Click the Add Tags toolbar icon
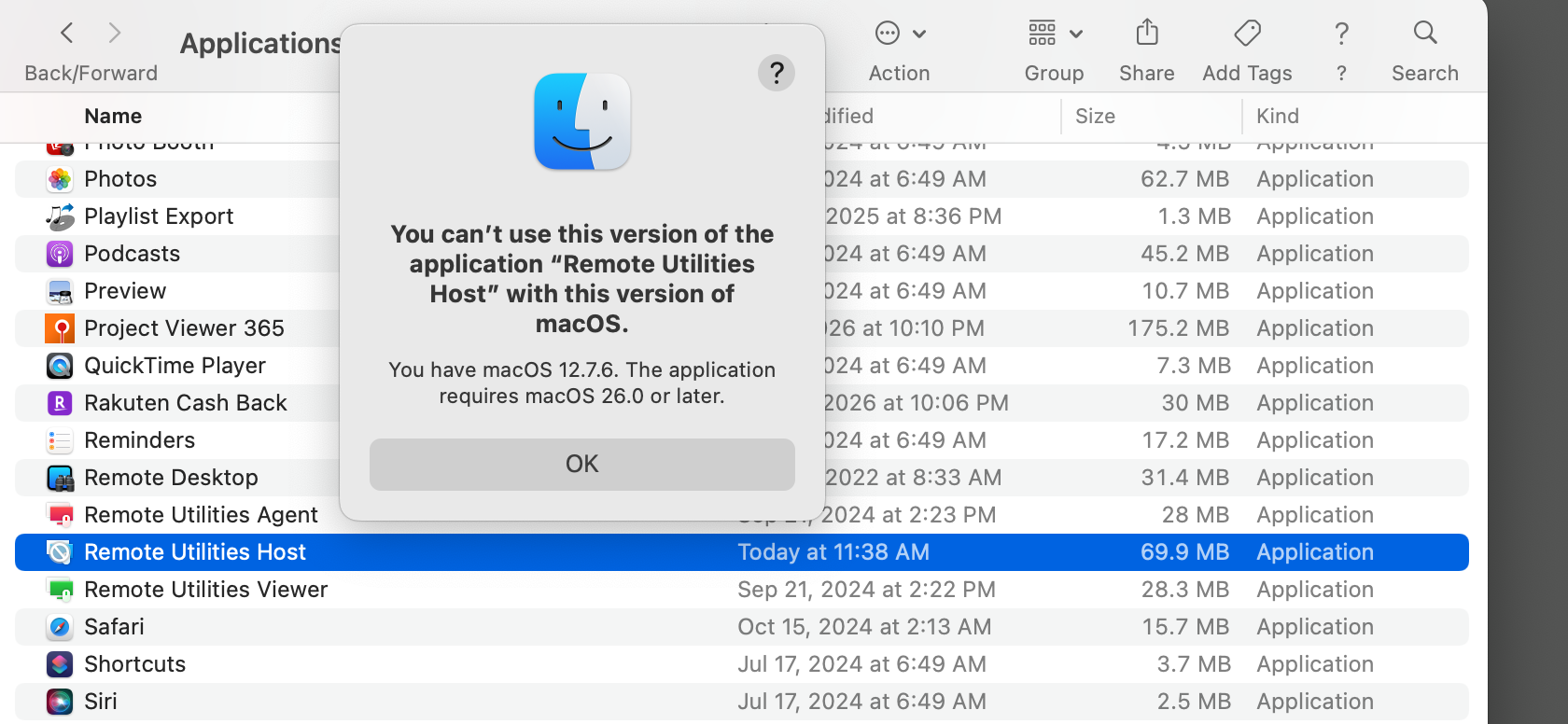1568x724 pixels. pyautogui.click(x=1247, y=34)
